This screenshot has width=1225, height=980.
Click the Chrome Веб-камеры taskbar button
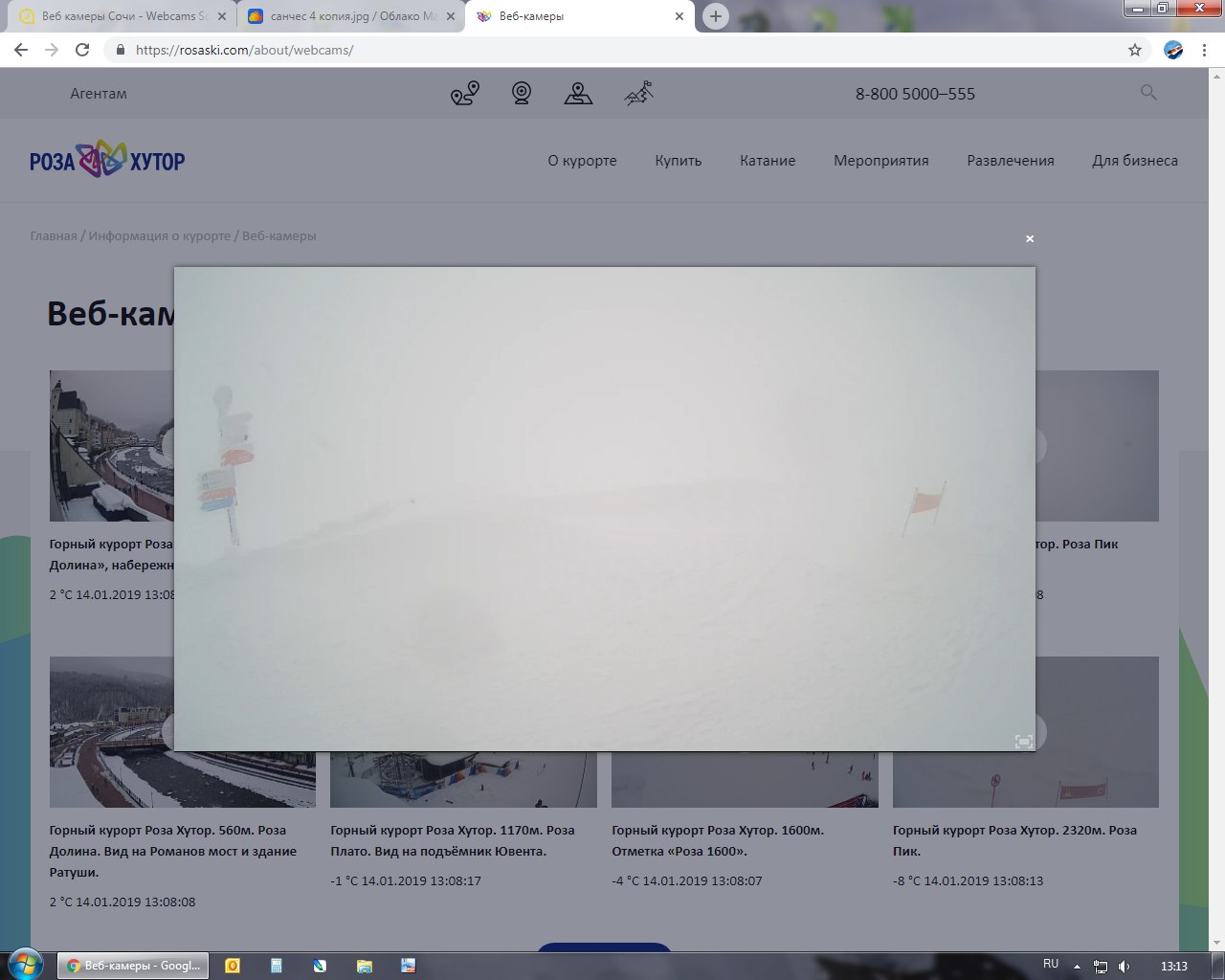132,966
